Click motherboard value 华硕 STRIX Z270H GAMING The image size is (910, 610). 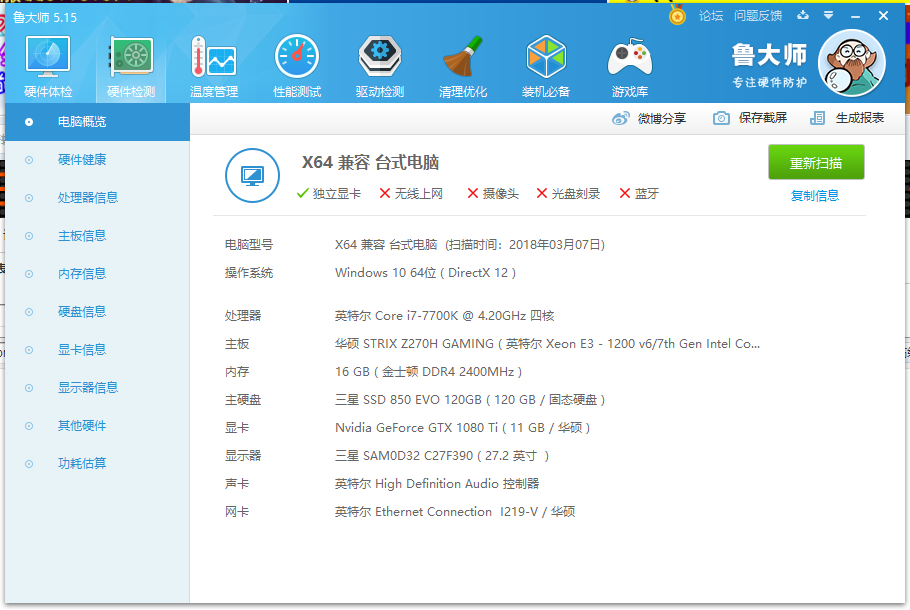(x=547, y=344)
